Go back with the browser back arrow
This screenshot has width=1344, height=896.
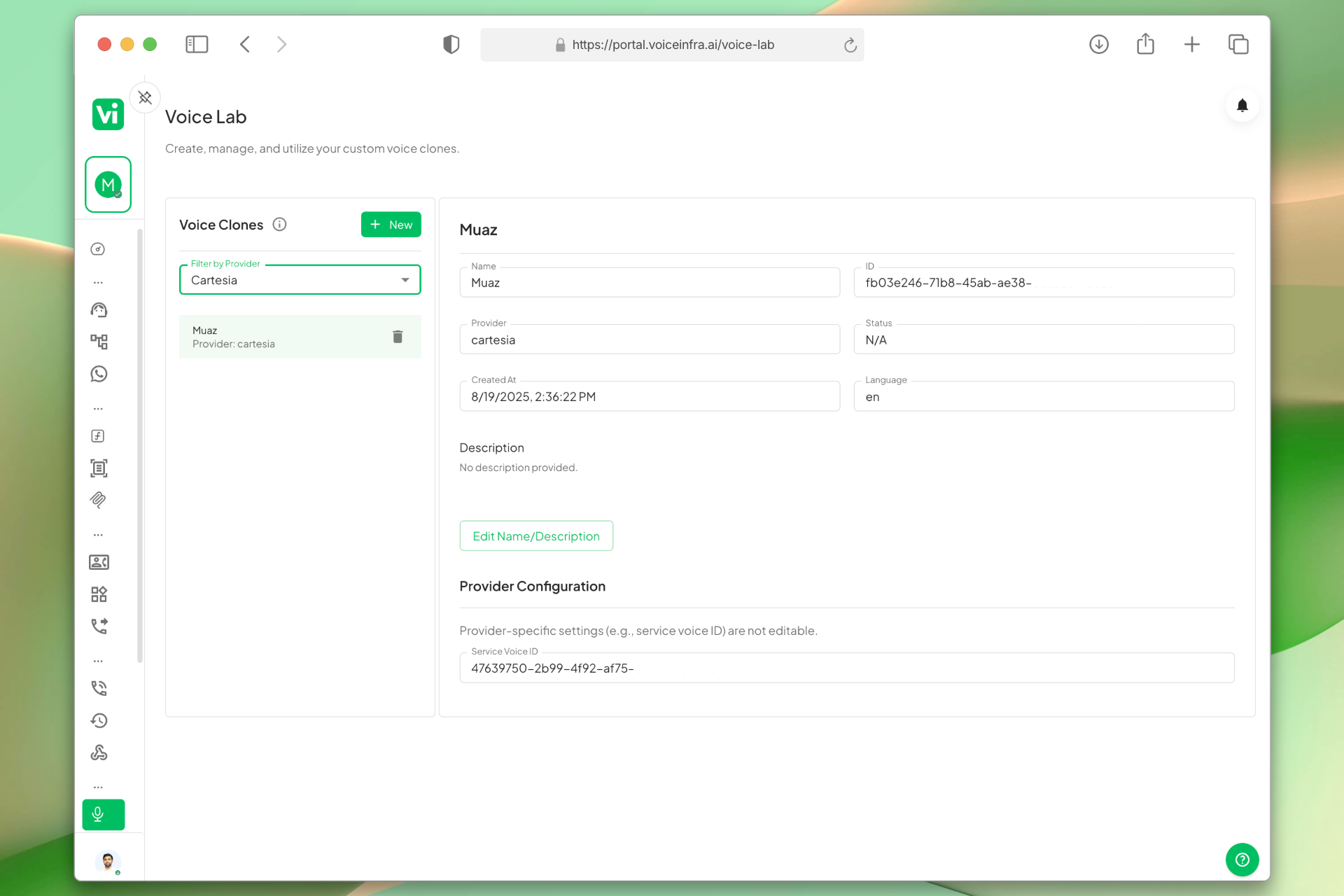(x=244, y=44)
